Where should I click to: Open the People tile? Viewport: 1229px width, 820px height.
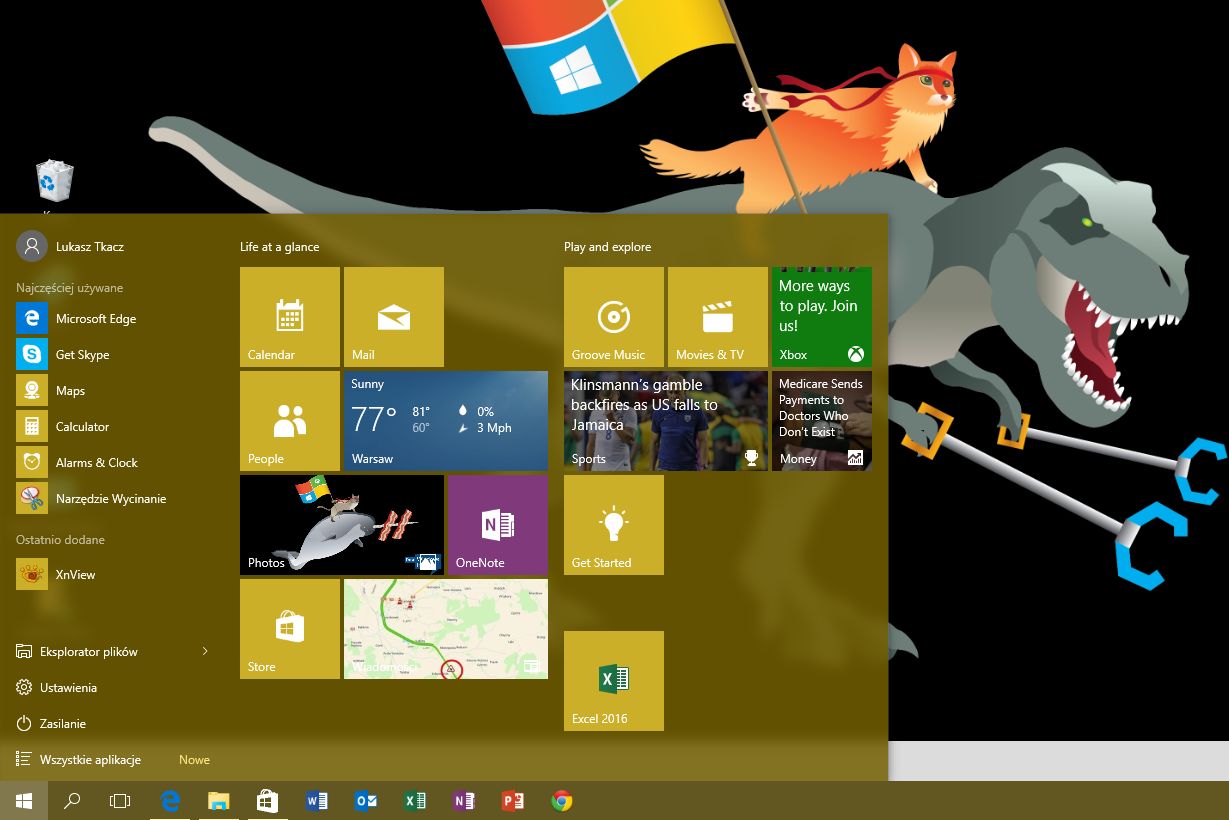point(290,421)
